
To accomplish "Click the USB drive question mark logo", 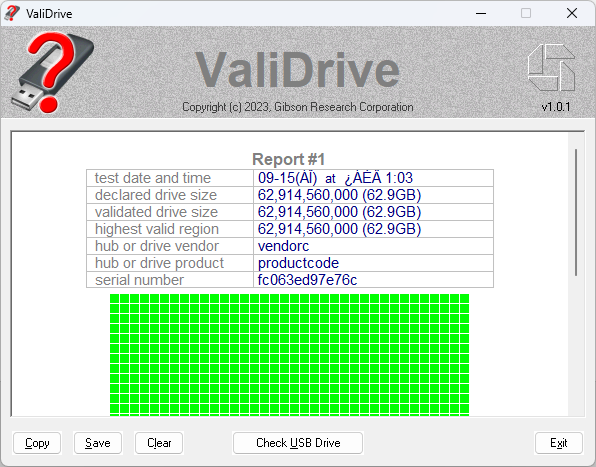I will coord(52,72).
